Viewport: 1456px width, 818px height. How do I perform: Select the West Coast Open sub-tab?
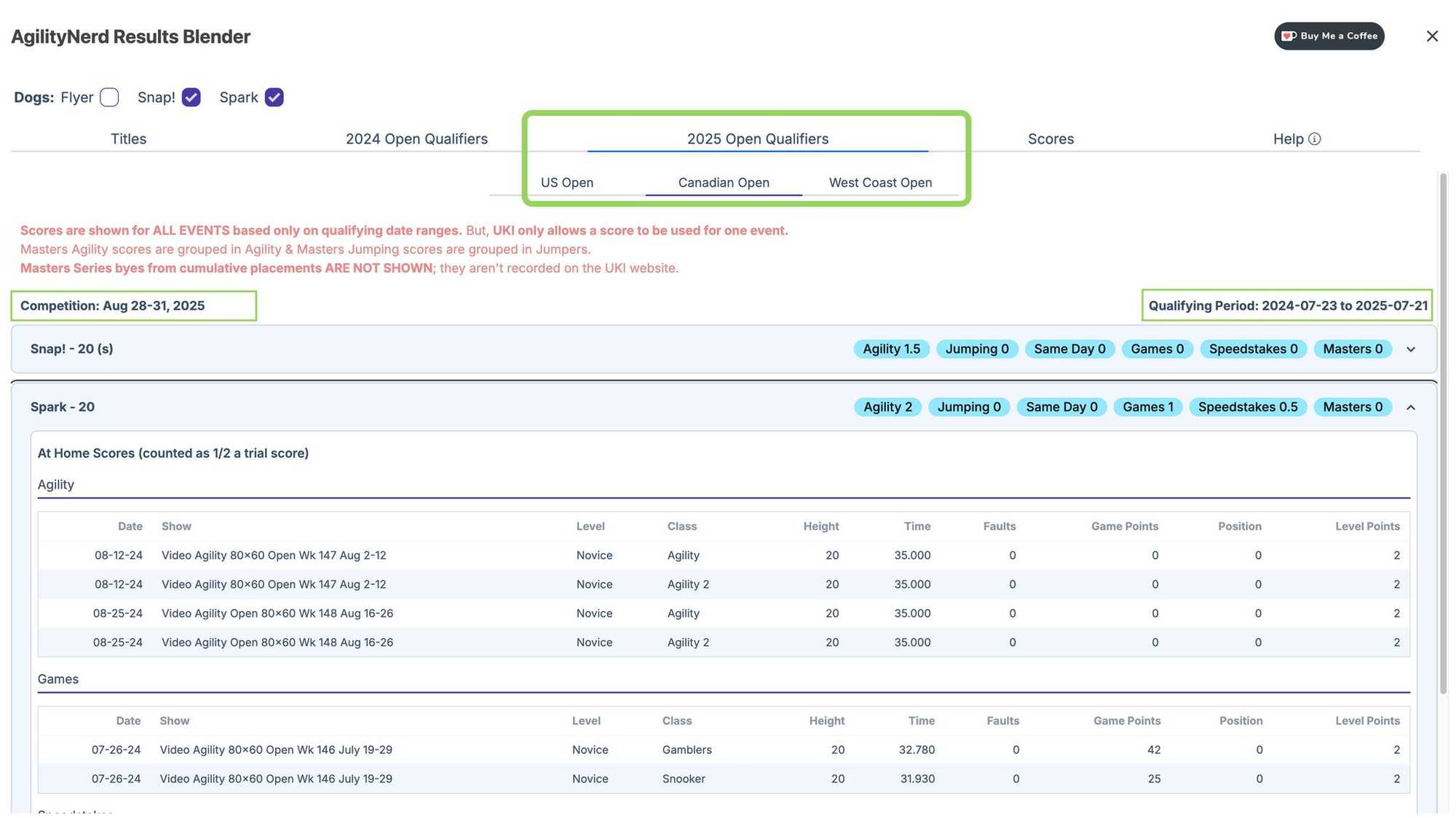pos(880,182)
